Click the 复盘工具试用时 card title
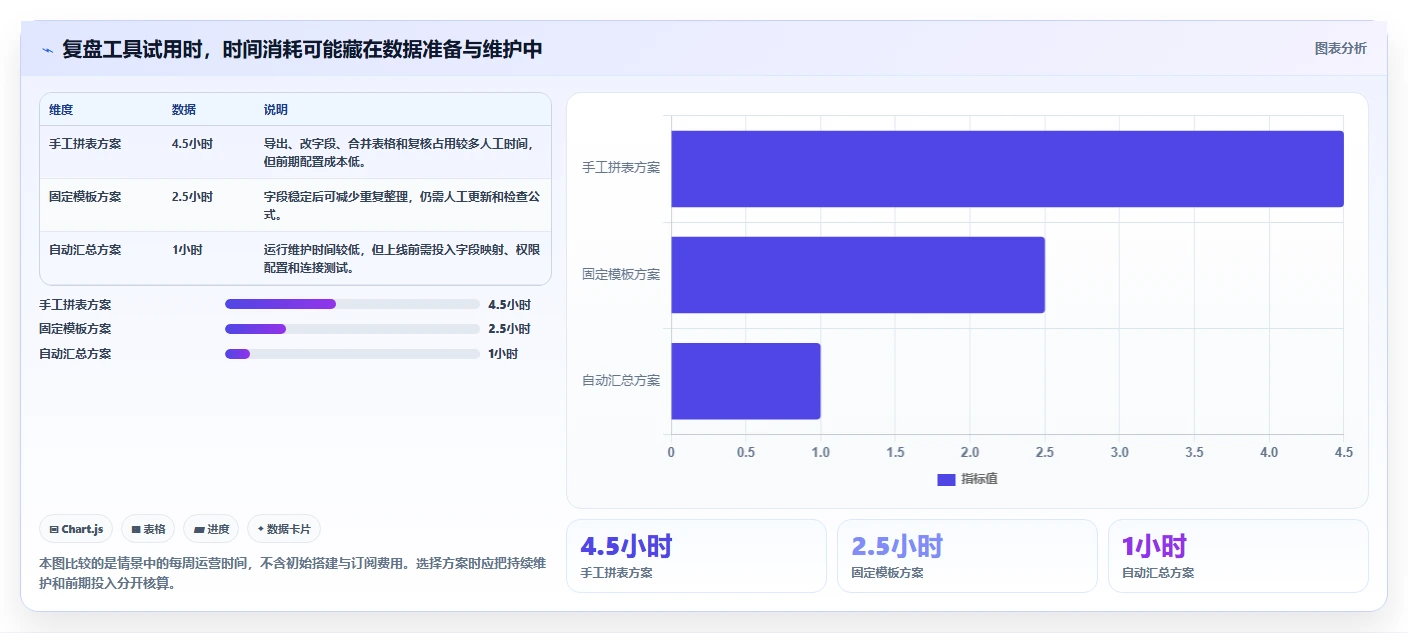The width and height of the screenshot is (1408, 633). [x=302, y=49]
